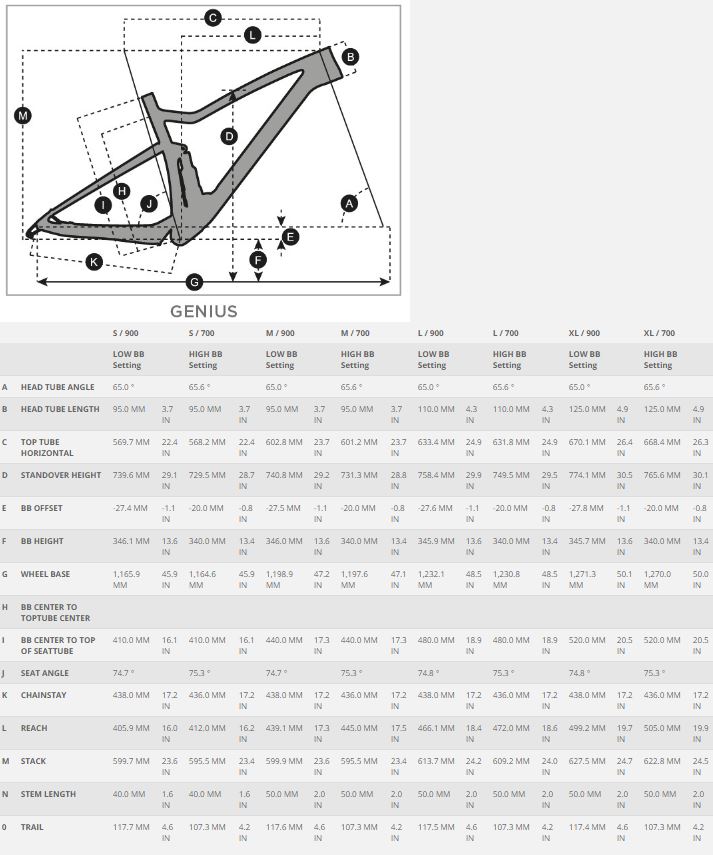
Task: Select the circled H marker in the diagram
Action: [x=122, y=191]
